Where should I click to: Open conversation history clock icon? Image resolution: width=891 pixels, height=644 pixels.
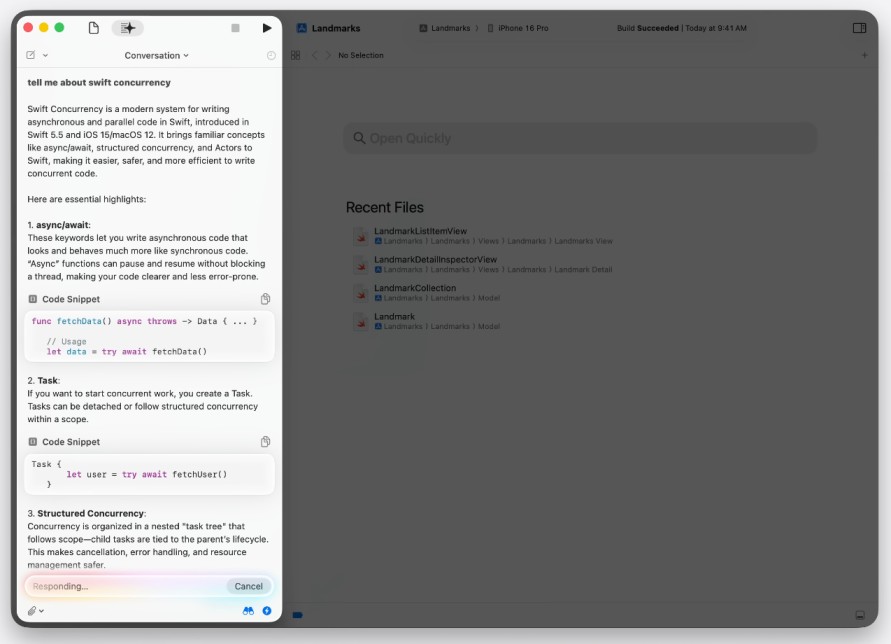pyautogui.click(x=271, y=55)
